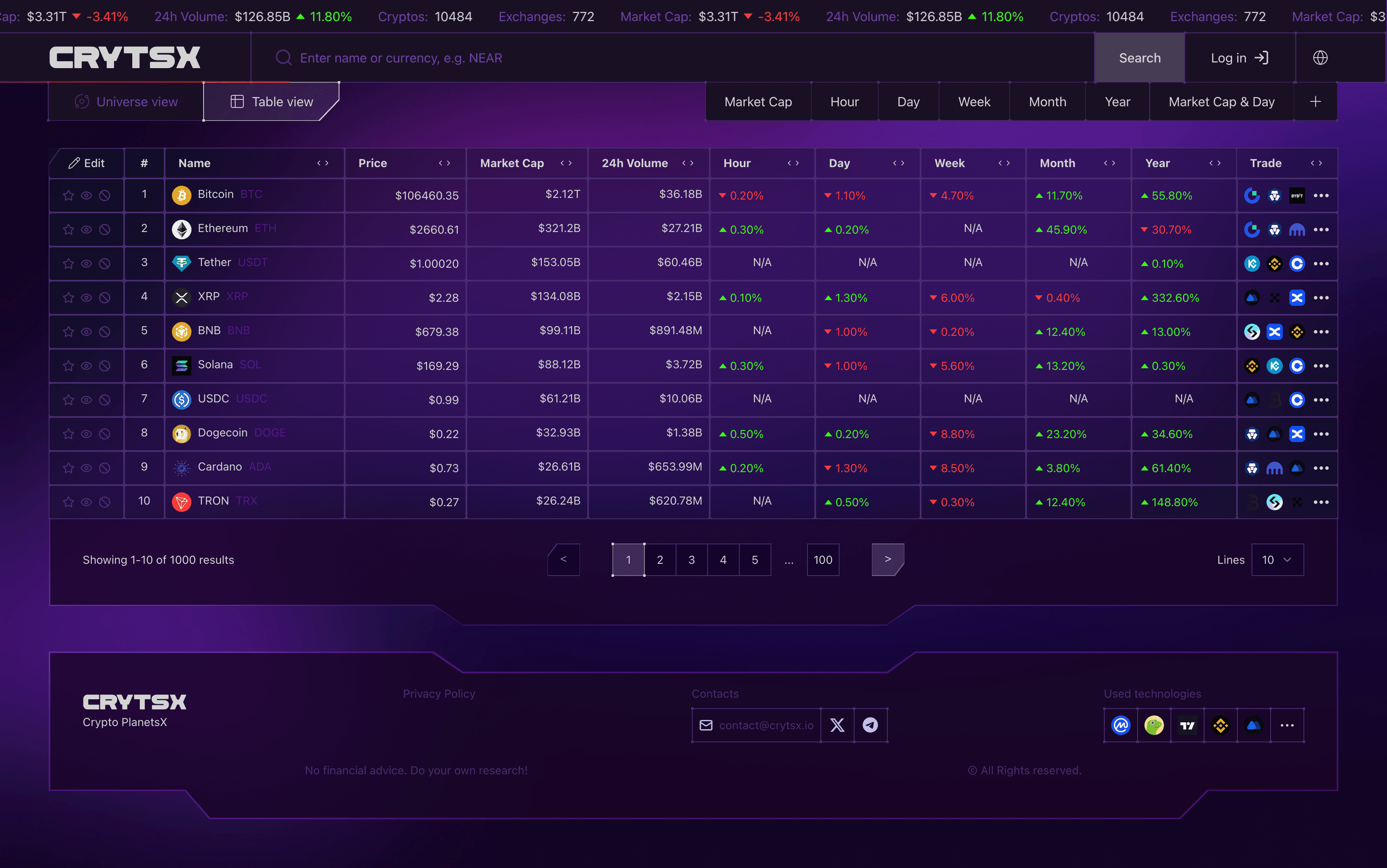Toggle visibility eye for Solana
The width and height of the screenshot is (1387, 868).
86,366
